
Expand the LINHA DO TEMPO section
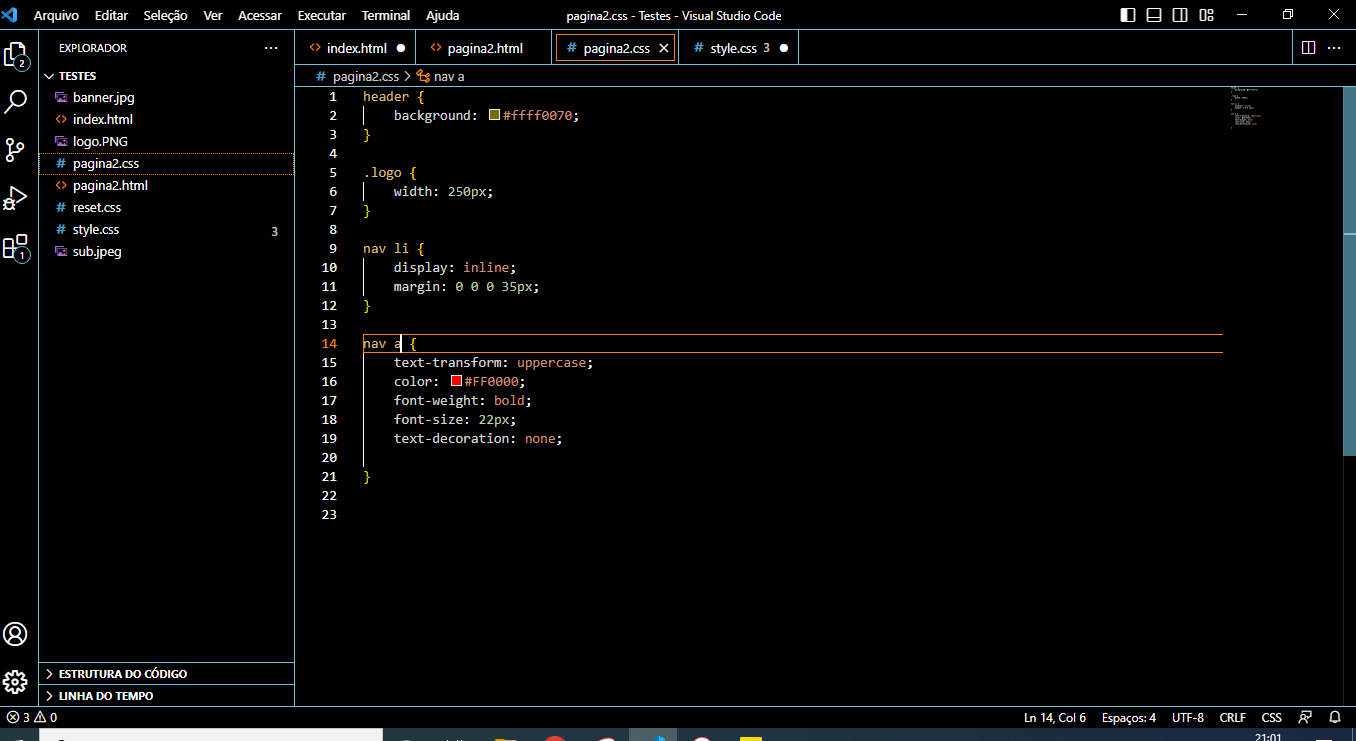coord(166,696)
